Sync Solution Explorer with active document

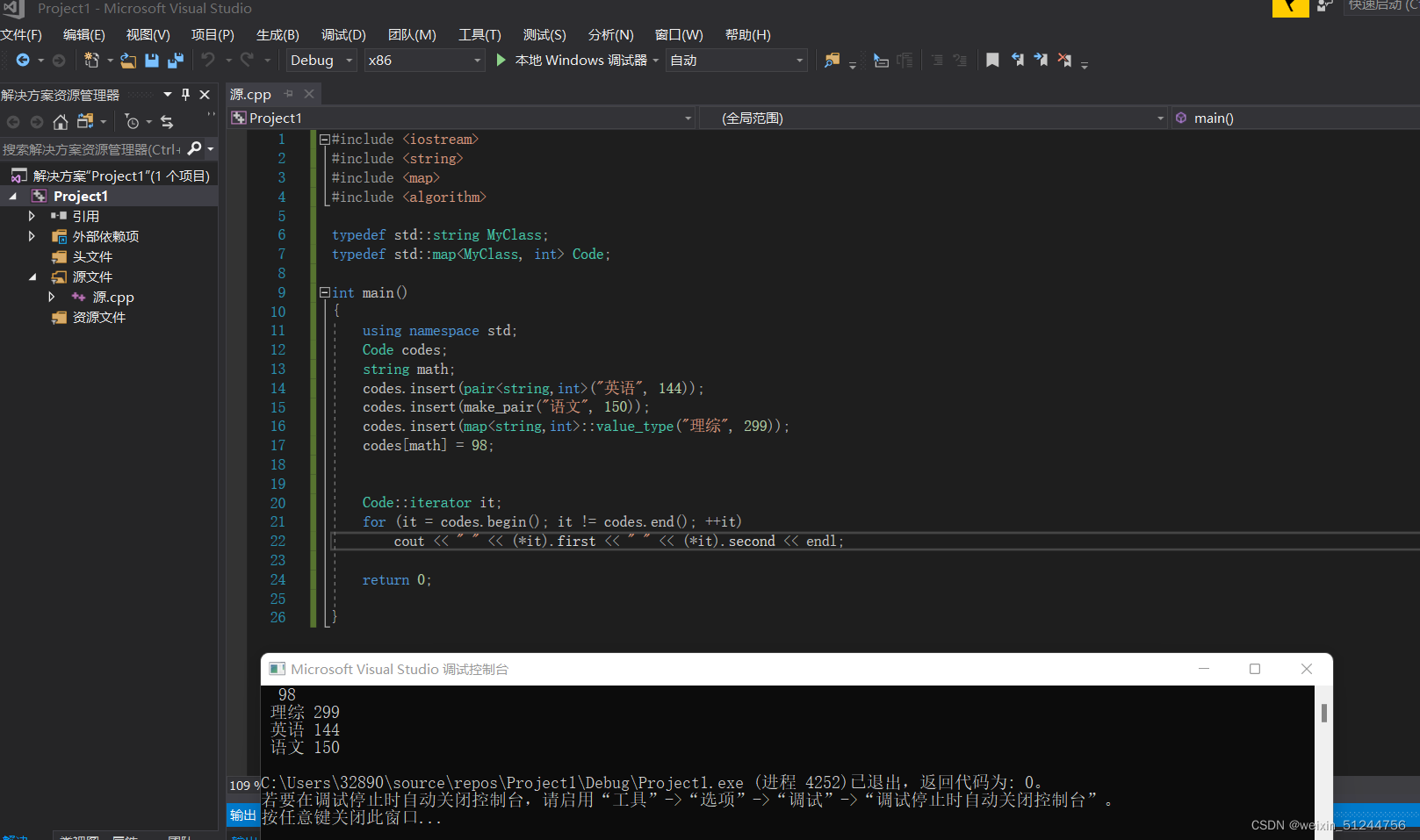click(167, 122)
